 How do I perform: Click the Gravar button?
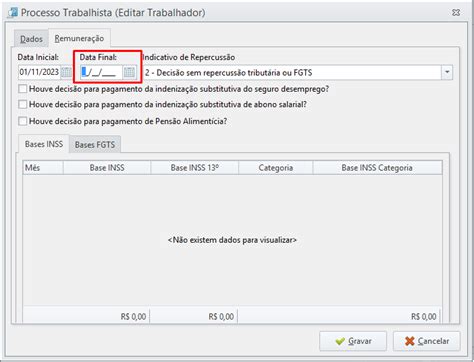(x=353, y=341)
